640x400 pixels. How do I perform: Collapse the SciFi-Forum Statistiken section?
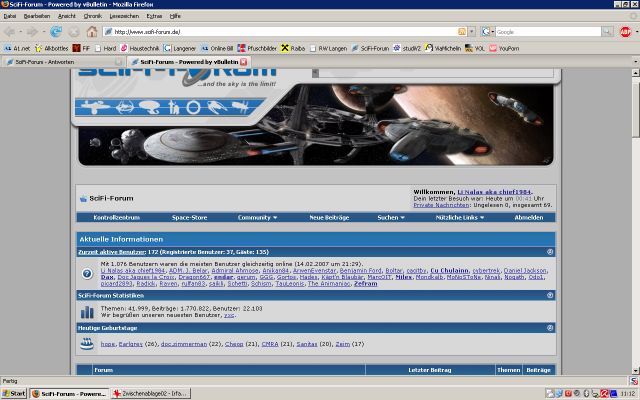(x=549, y=295)
